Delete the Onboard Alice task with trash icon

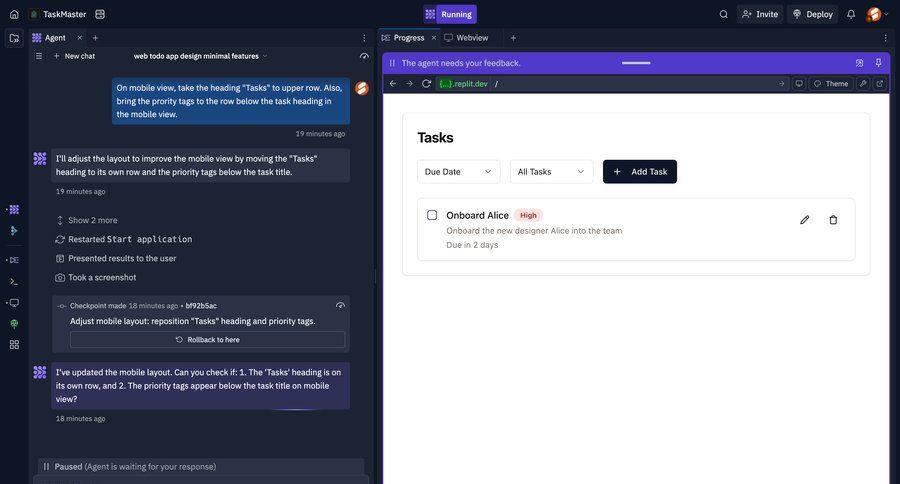(833, 220)
